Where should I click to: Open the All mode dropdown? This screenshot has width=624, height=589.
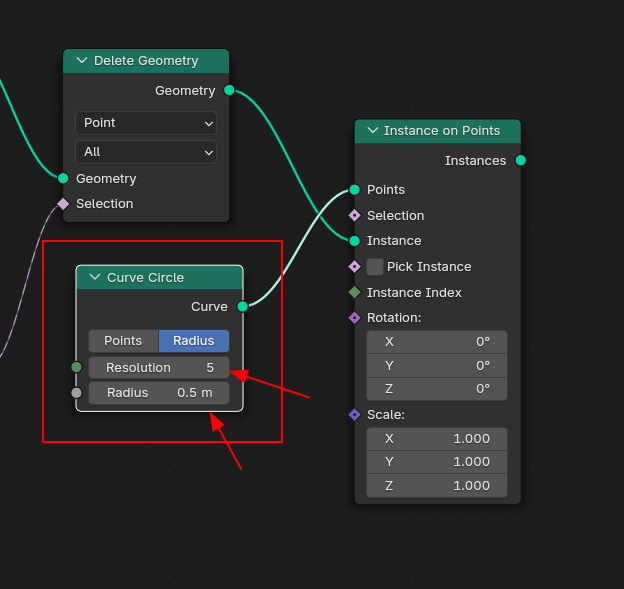pos(146,152)
